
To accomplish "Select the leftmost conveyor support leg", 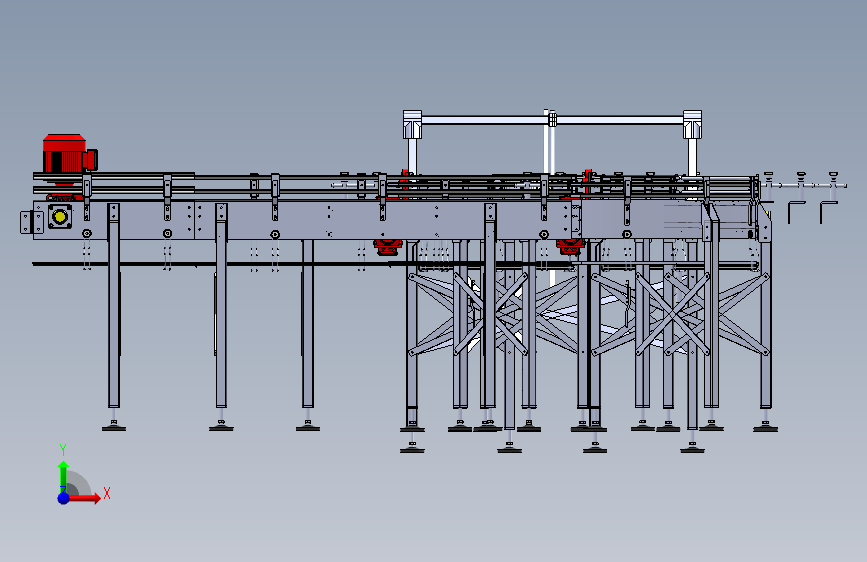I will (114, 306).
